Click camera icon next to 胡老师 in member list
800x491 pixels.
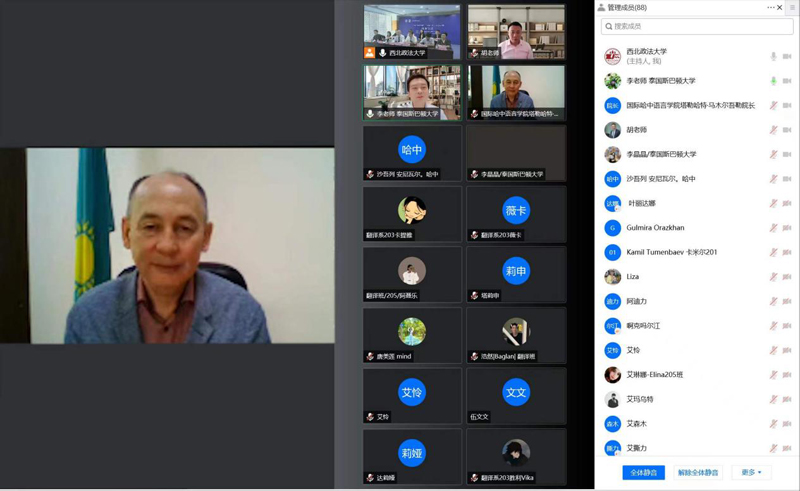click(787, 130)
